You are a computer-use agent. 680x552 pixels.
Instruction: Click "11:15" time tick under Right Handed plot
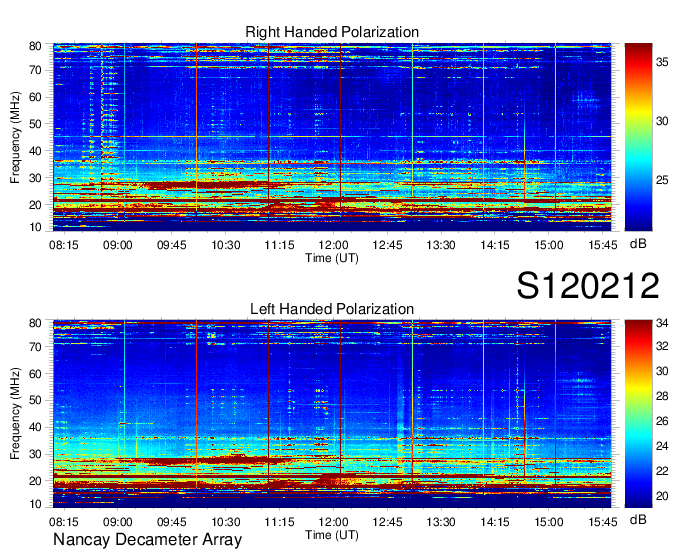[x=279, y=245]
